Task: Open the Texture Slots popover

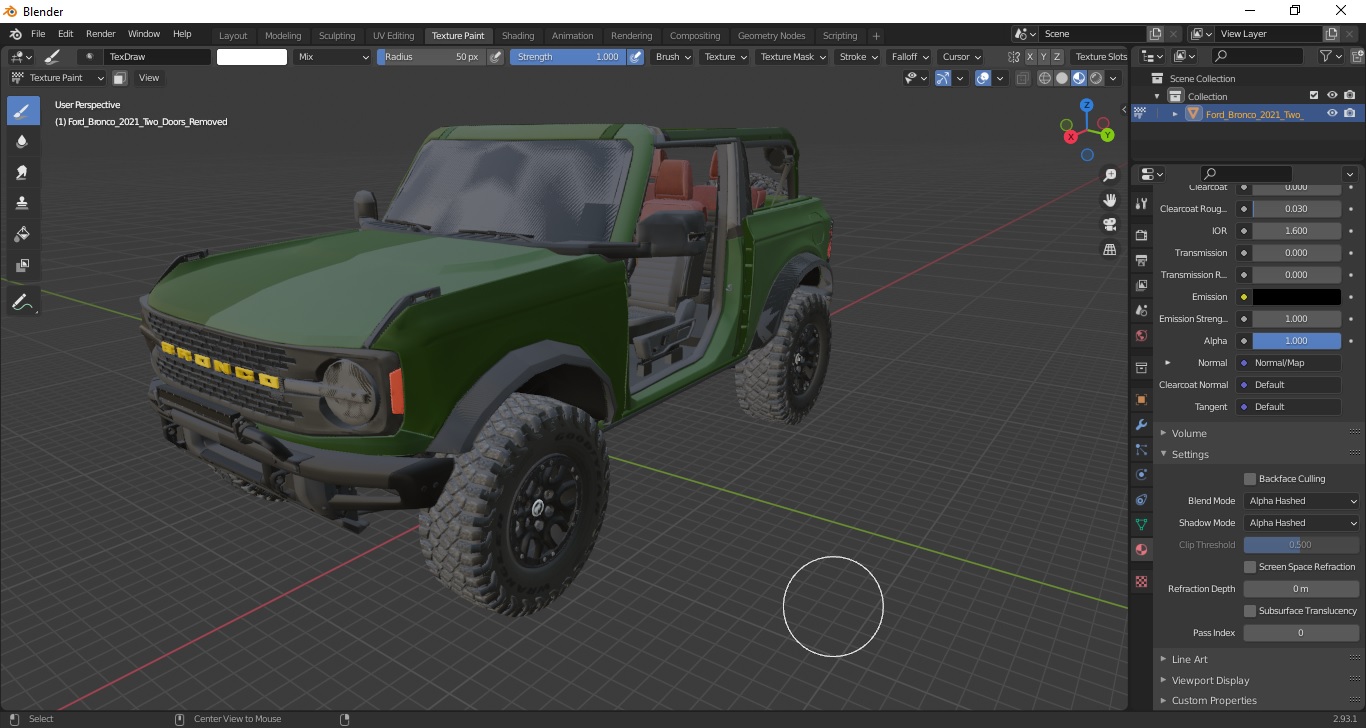Action: (1100, 57)
